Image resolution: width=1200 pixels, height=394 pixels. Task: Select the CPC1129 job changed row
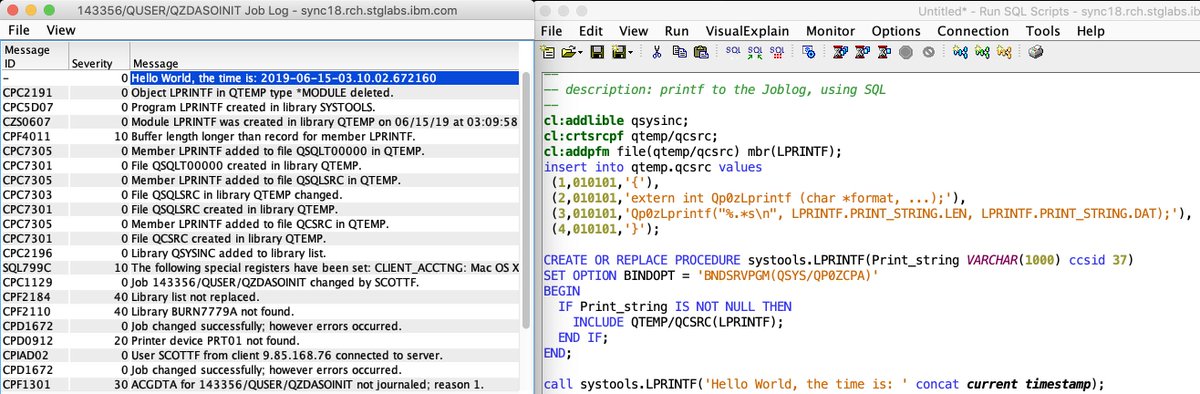point(260,283)
